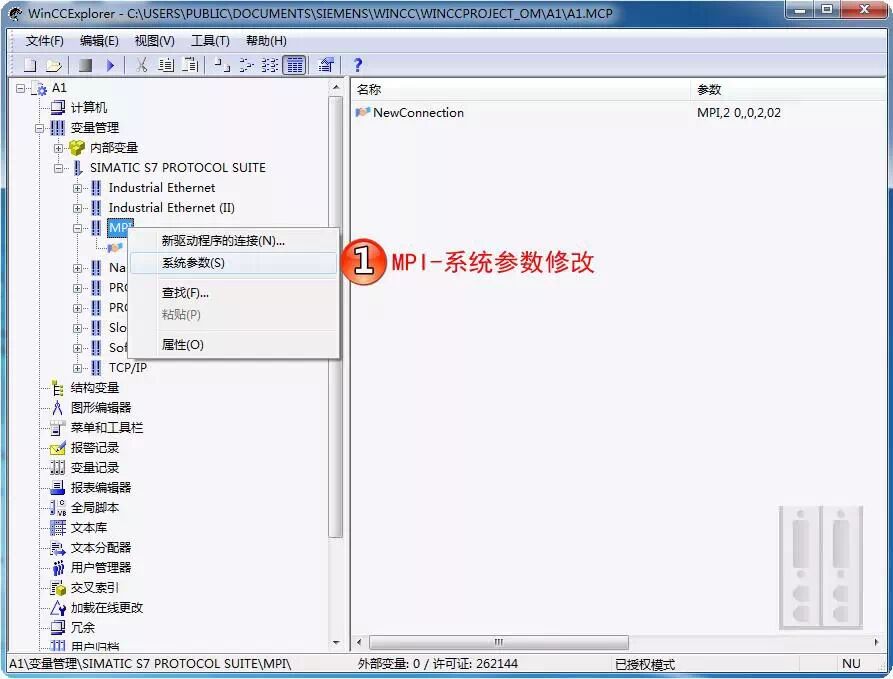
Task: Select the 报警记录 alarm logging icon
Action: (58, 448)
